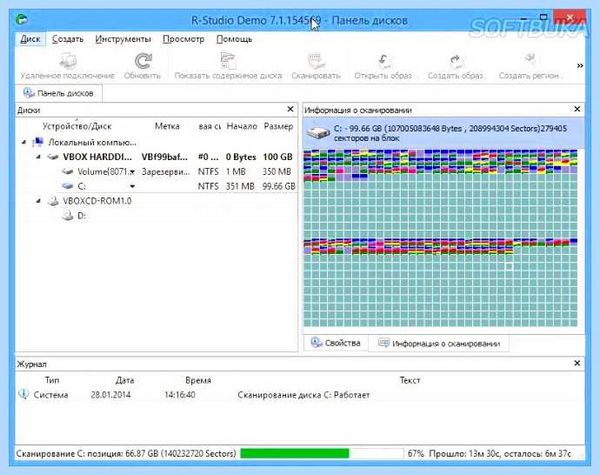Open the dropdown arrow next to Volume
Screen dimensions: 600x475
pos(132,172)
